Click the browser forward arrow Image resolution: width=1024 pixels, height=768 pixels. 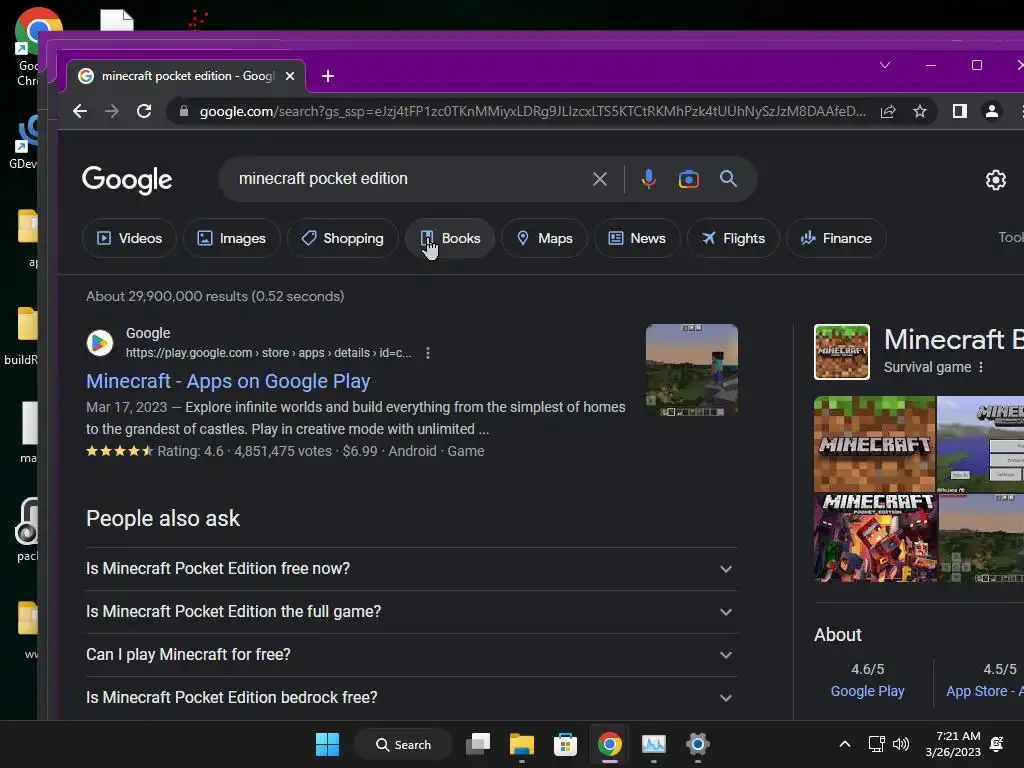[x=112, y=112]
